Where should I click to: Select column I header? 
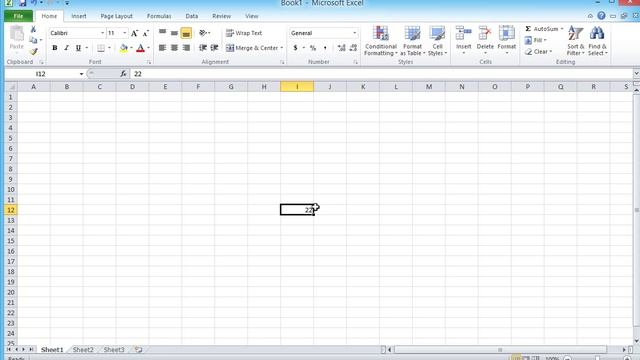tap(297, 87)
